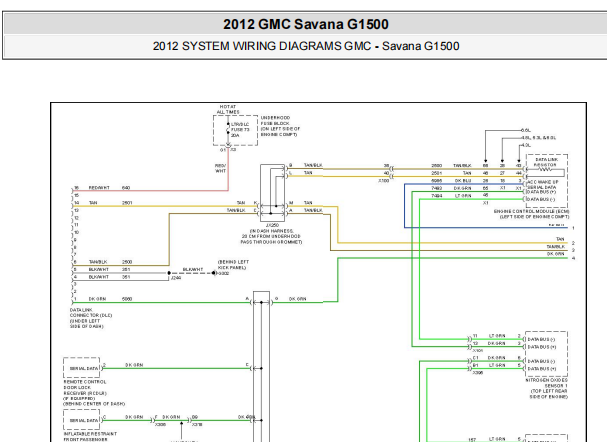
Task: Click the 'UNDERHOOD FUSE BLOCK' label
Action: (x=275, y=120)
